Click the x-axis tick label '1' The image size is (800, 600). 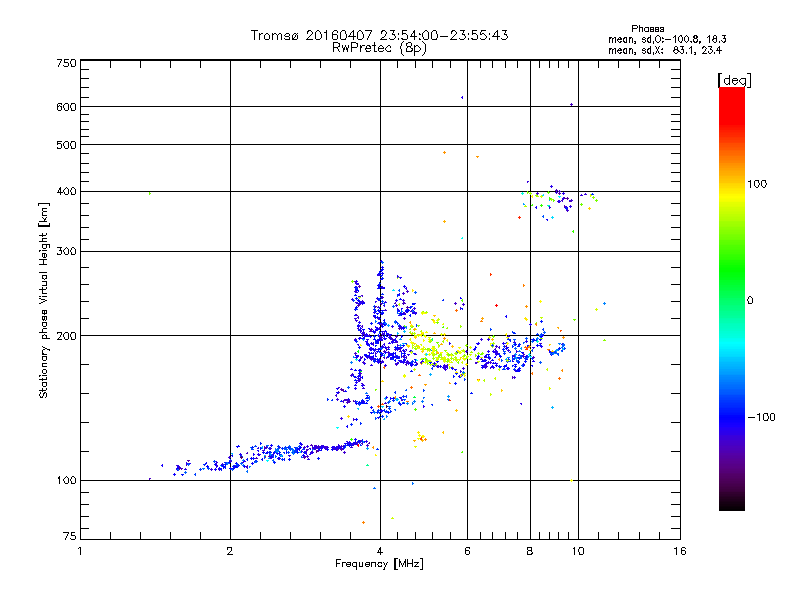[x=80, y=551]
